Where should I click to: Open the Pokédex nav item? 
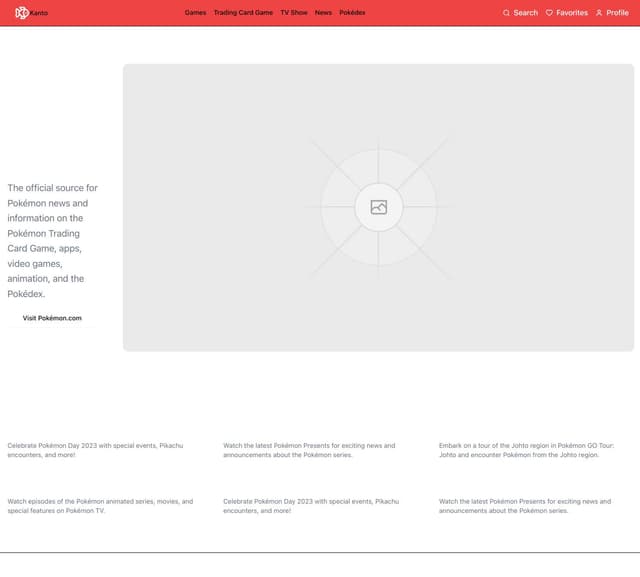click(x=352, y=13)
